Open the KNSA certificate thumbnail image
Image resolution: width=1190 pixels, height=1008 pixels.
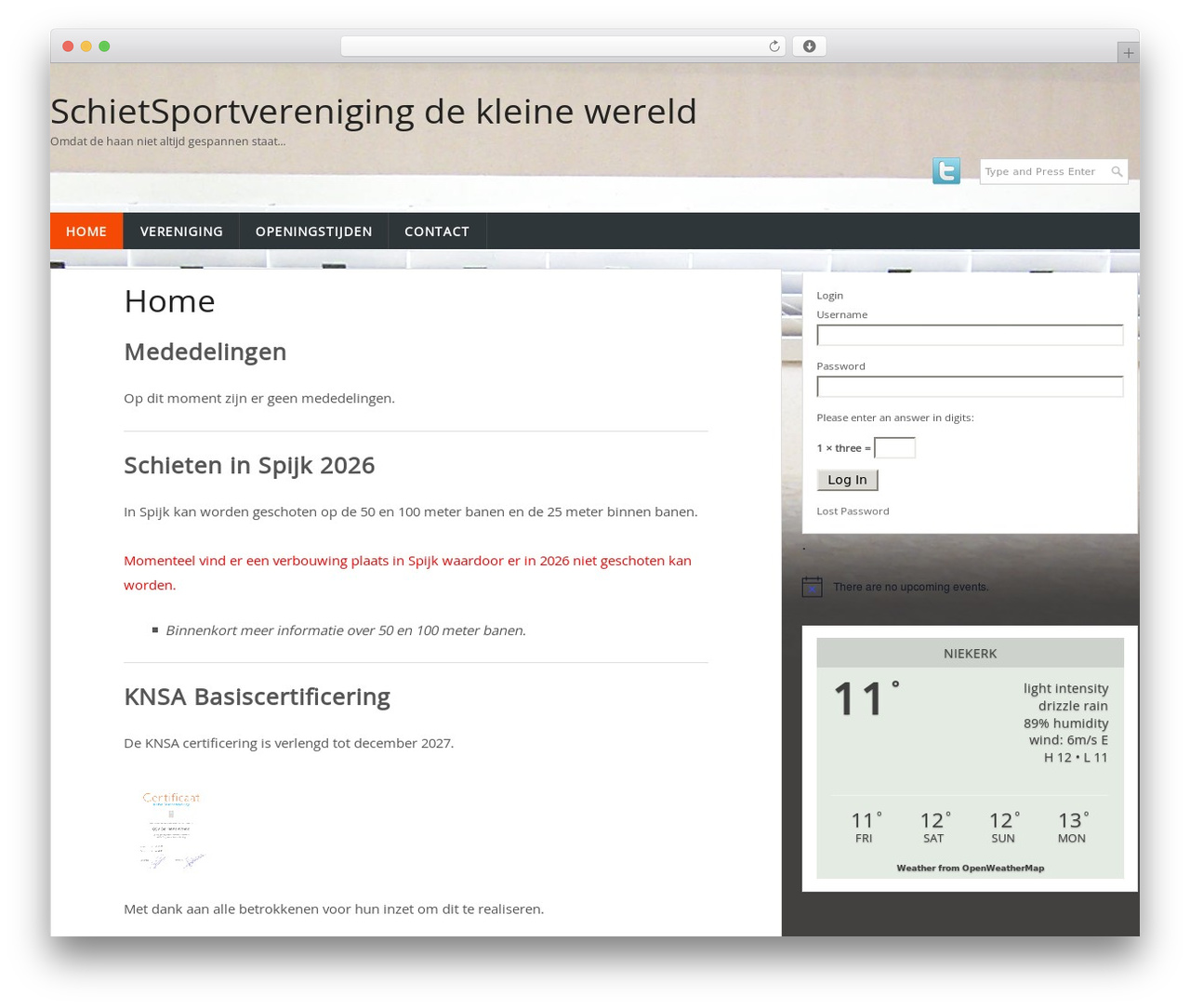click(x=172, y=829)
